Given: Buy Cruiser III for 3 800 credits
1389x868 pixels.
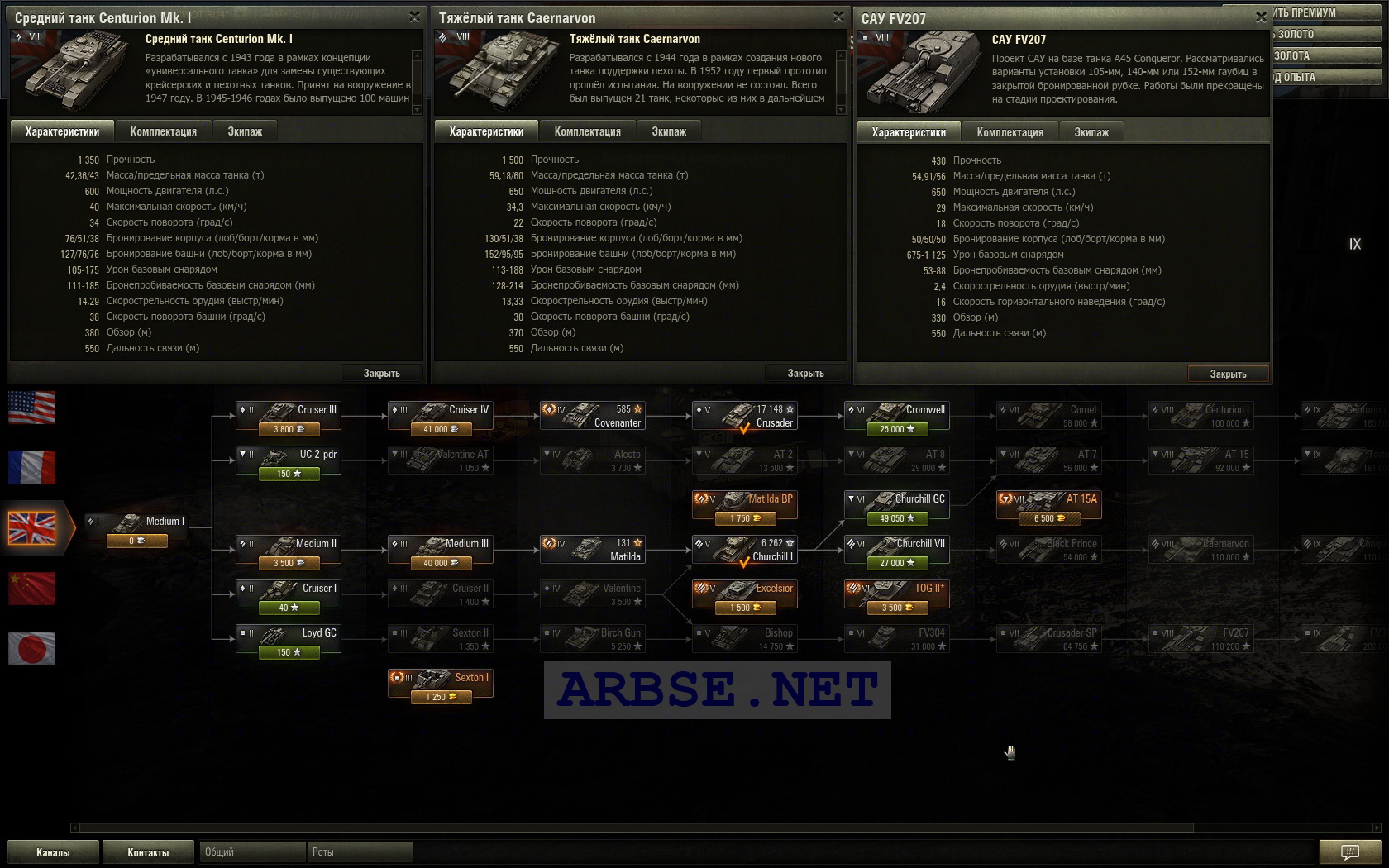Looking at the screenshot, I should (x=289, y=429).
